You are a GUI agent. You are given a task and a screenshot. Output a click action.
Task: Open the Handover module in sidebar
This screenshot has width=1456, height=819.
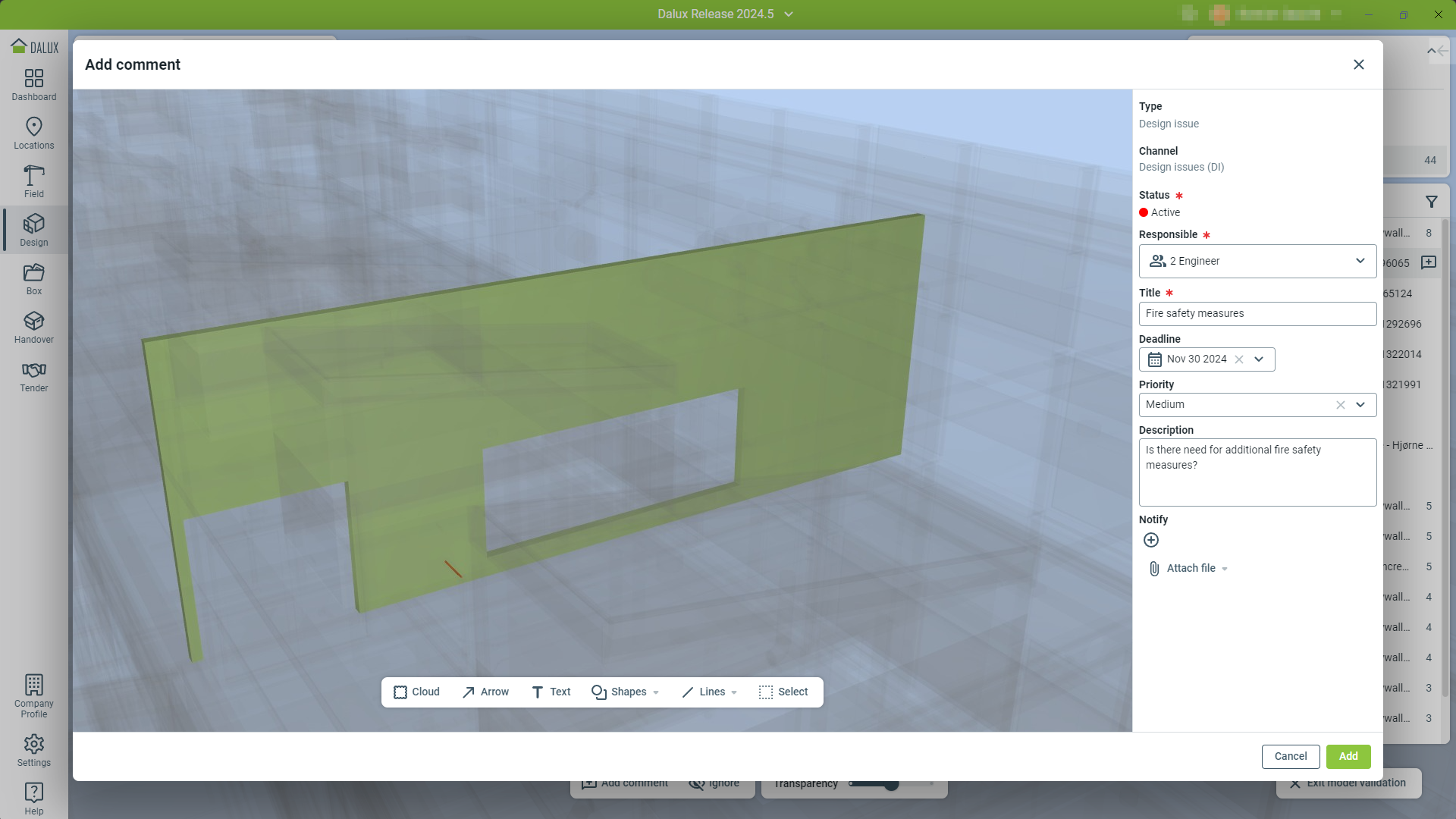(34, 328)
